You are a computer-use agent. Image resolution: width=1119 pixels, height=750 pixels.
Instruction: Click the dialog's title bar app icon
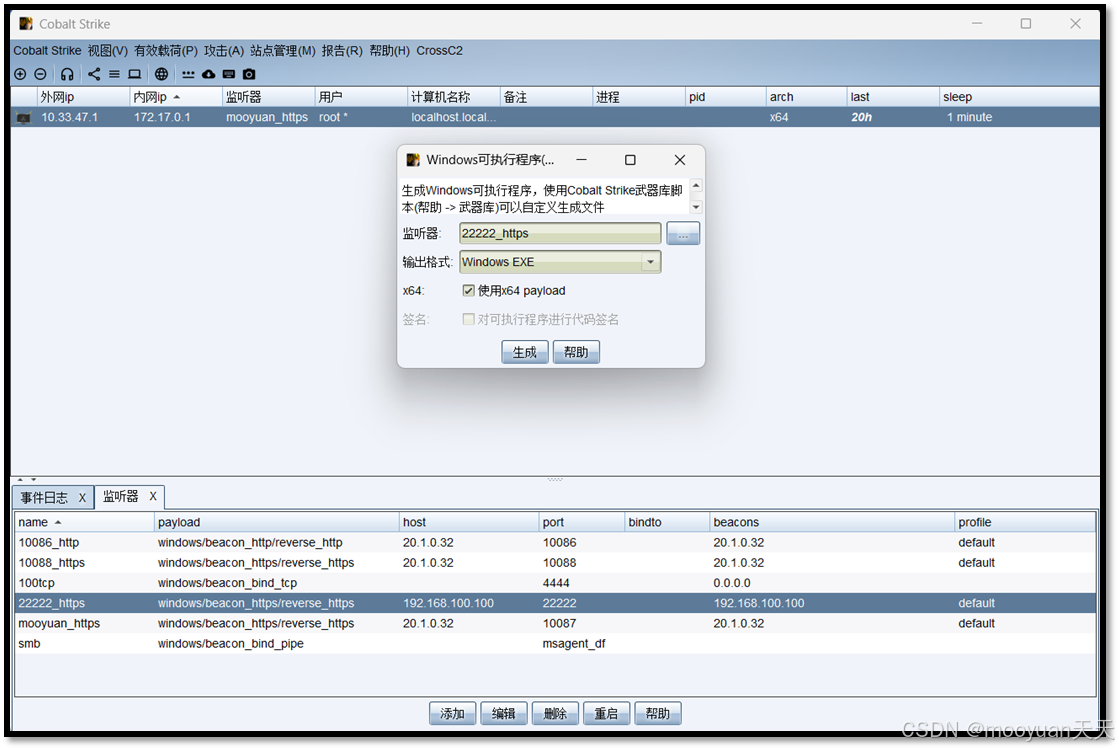(413, 160)
